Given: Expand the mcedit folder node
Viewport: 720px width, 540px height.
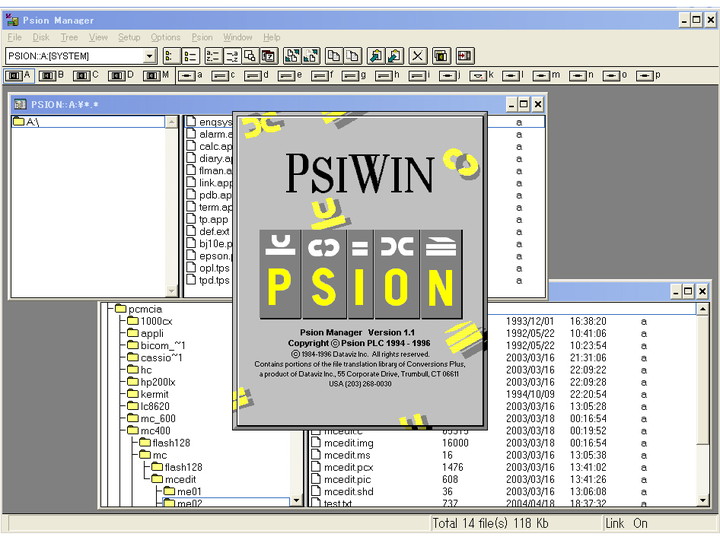Looking at the screenshot, I should [x=174, y=479].
